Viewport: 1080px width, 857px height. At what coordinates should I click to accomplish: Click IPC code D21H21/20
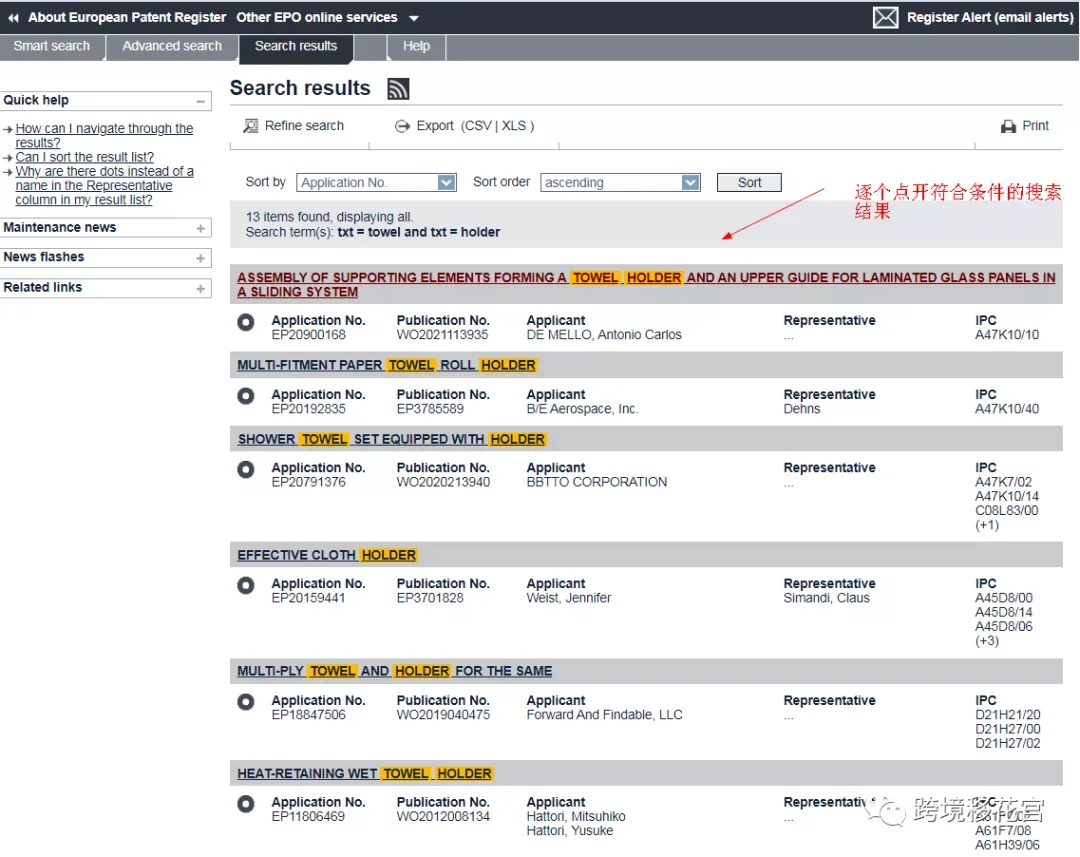point(1008,715)
